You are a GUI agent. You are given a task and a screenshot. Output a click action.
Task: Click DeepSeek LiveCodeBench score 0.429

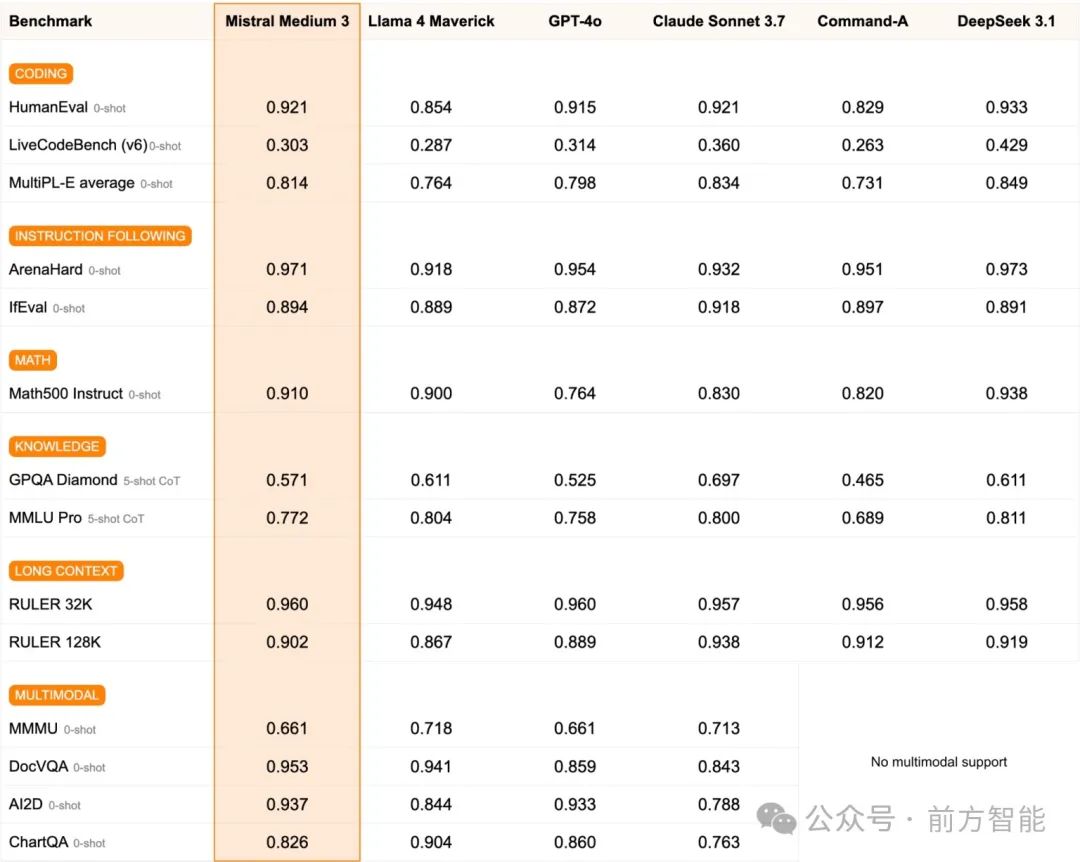(1006, 145)
